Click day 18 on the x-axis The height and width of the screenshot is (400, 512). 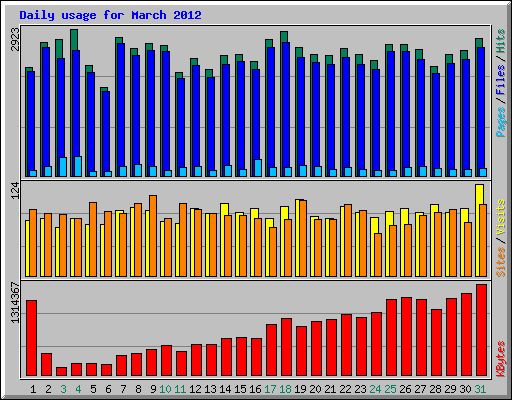[285, 389]
